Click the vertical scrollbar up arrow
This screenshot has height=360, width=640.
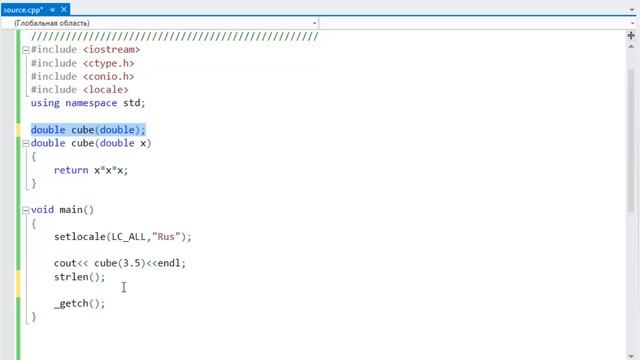coord(631,47)
